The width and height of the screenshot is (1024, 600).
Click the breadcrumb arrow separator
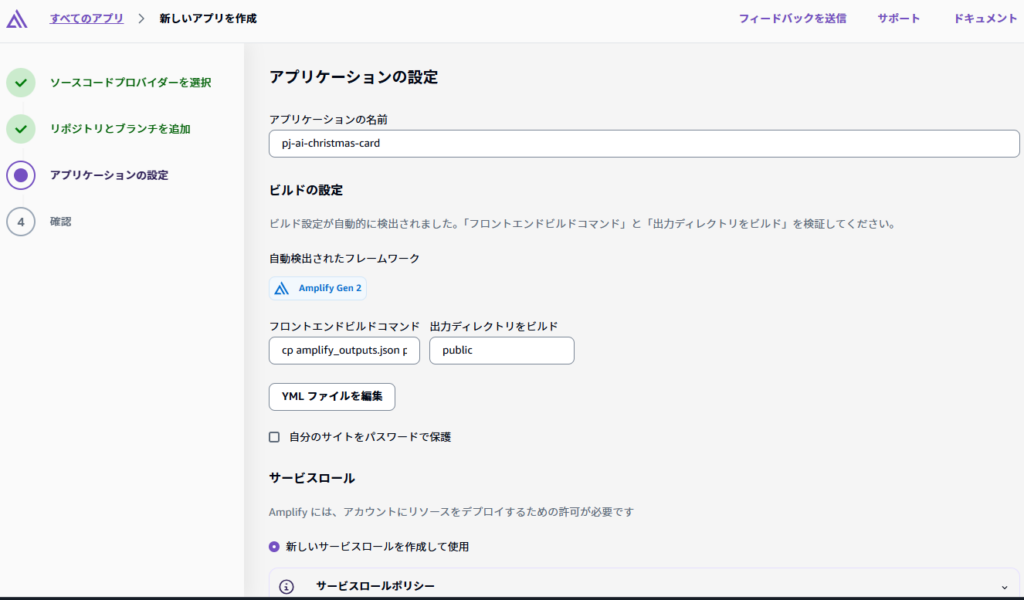141,19
